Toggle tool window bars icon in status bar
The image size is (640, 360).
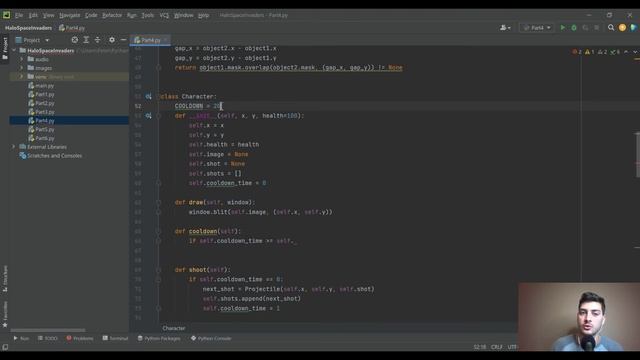point(5,347)
